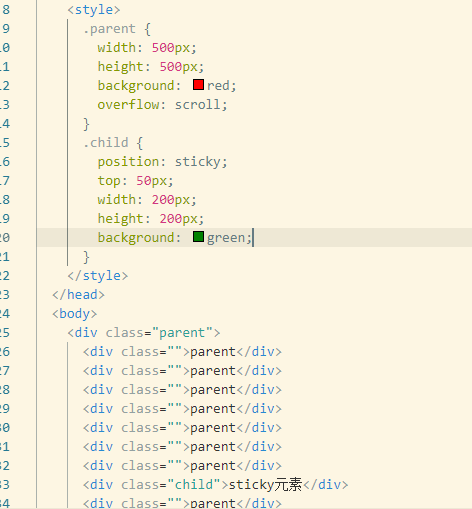The width and height of the screenshot is (472, 509).
Task: Click the .child selector
Action: pos(106,143)
